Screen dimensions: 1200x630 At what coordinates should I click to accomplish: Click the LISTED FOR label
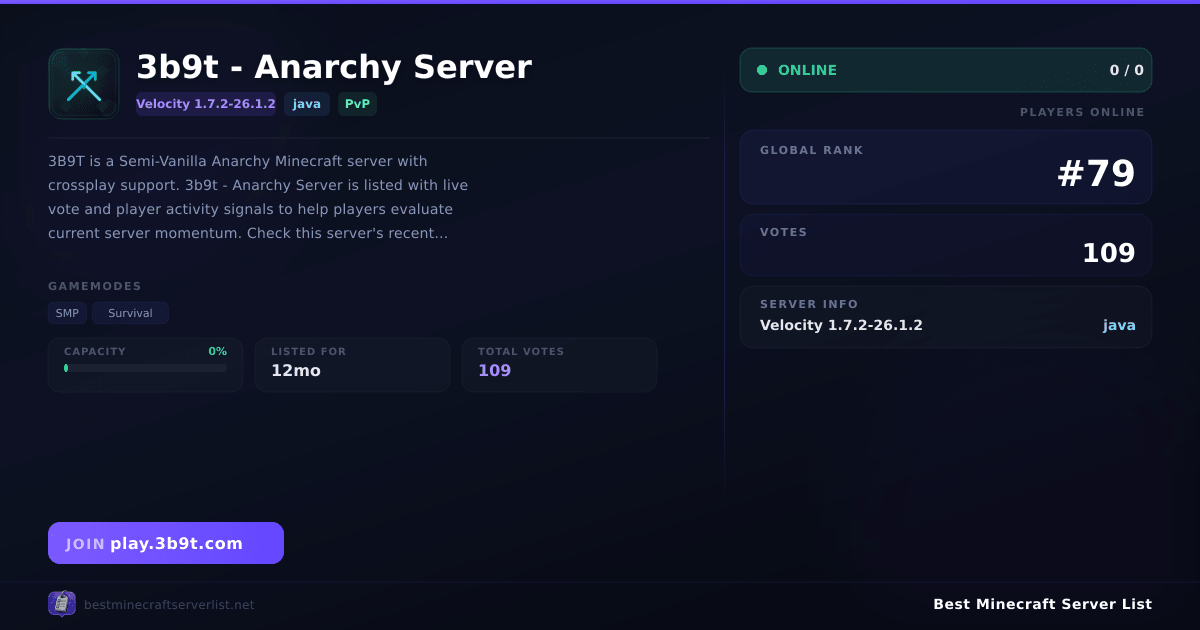click(308, 351)
